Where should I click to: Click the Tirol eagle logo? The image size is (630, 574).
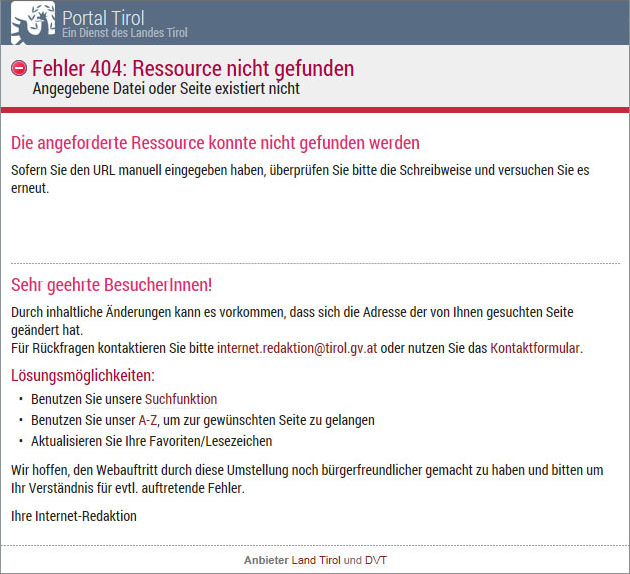pyautogui.click(x=33, y=22)
